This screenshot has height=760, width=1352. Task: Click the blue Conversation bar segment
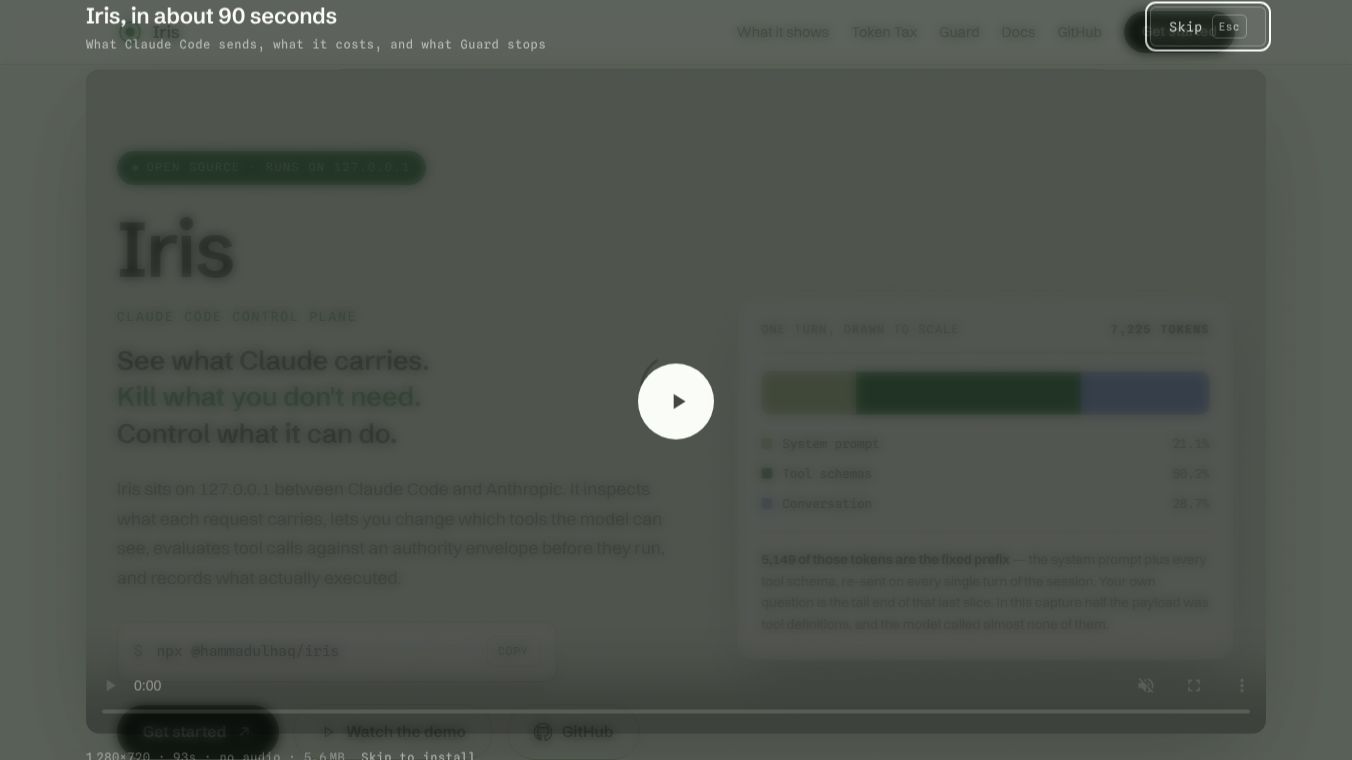(1145, 393)
